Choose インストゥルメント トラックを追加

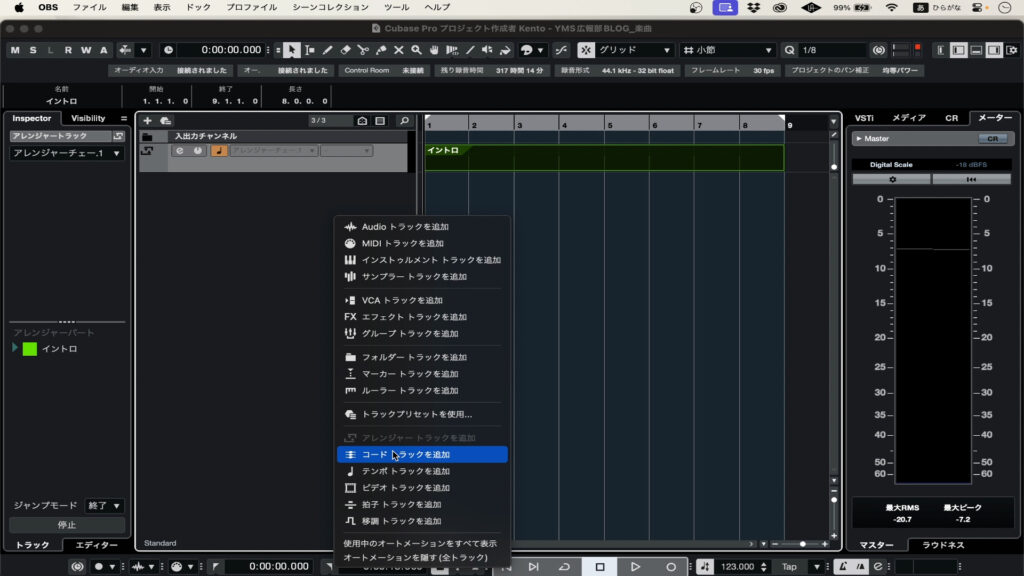click(x=422, y=260)
